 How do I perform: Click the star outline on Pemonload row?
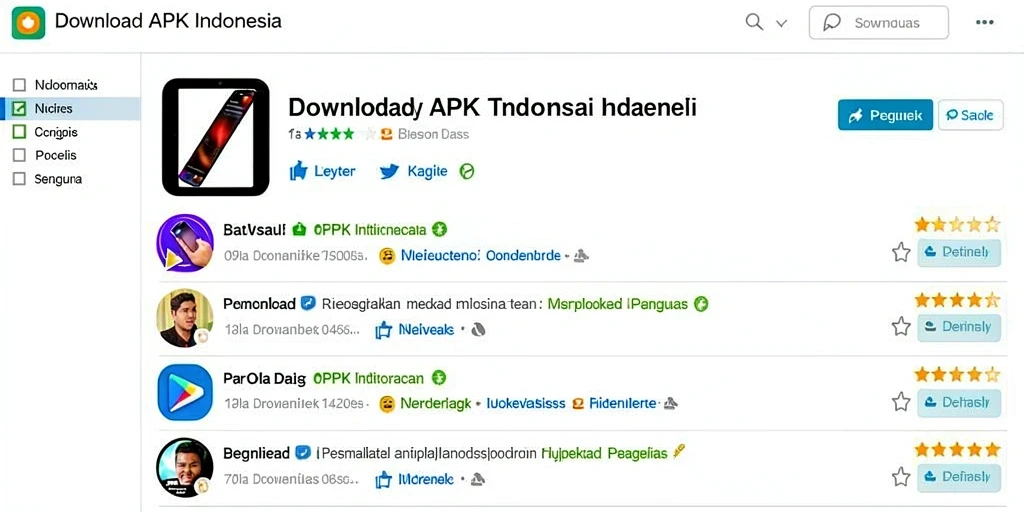(x=901, y=327)
